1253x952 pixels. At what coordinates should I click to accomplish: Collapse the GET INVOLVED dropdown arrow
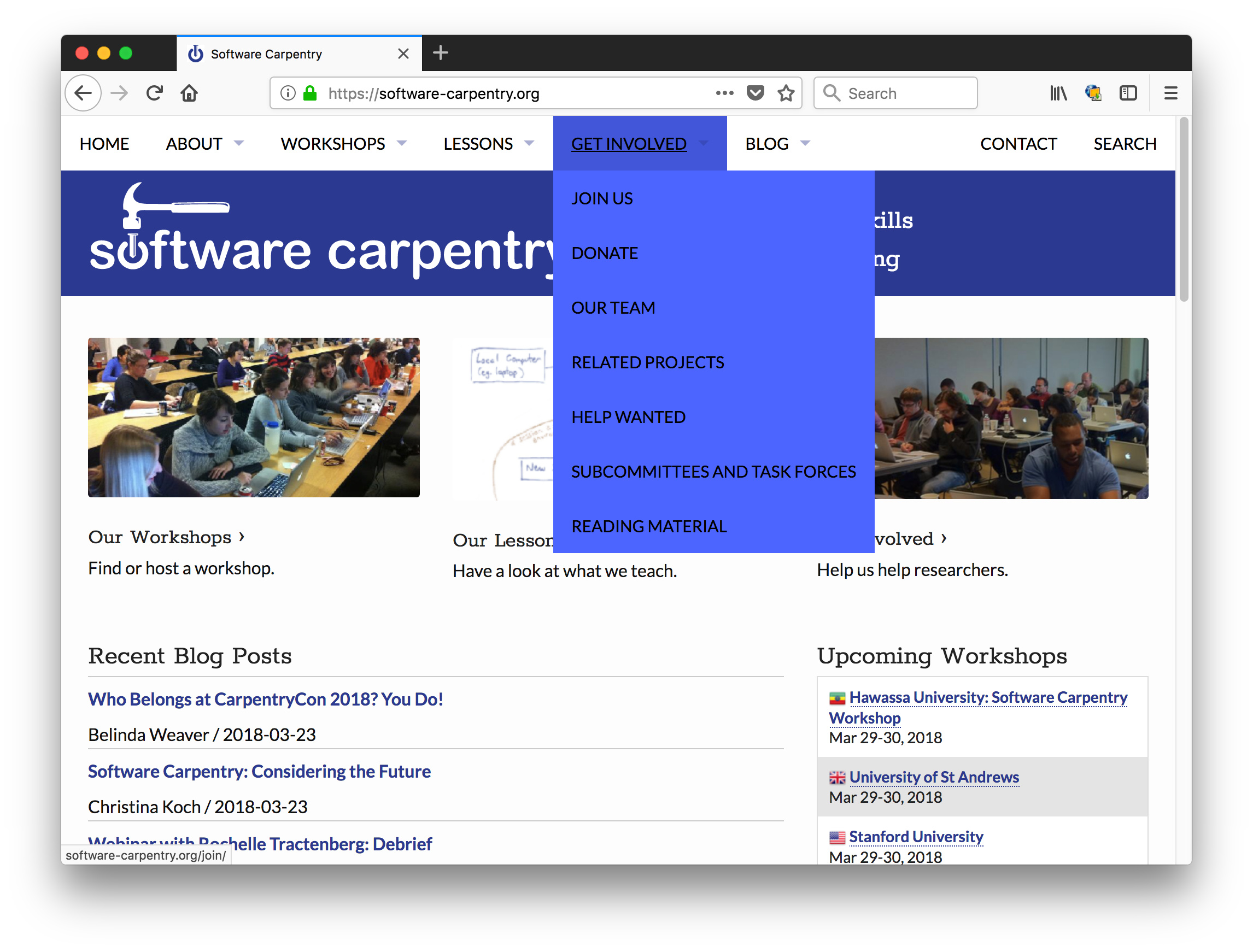point(703,143)
